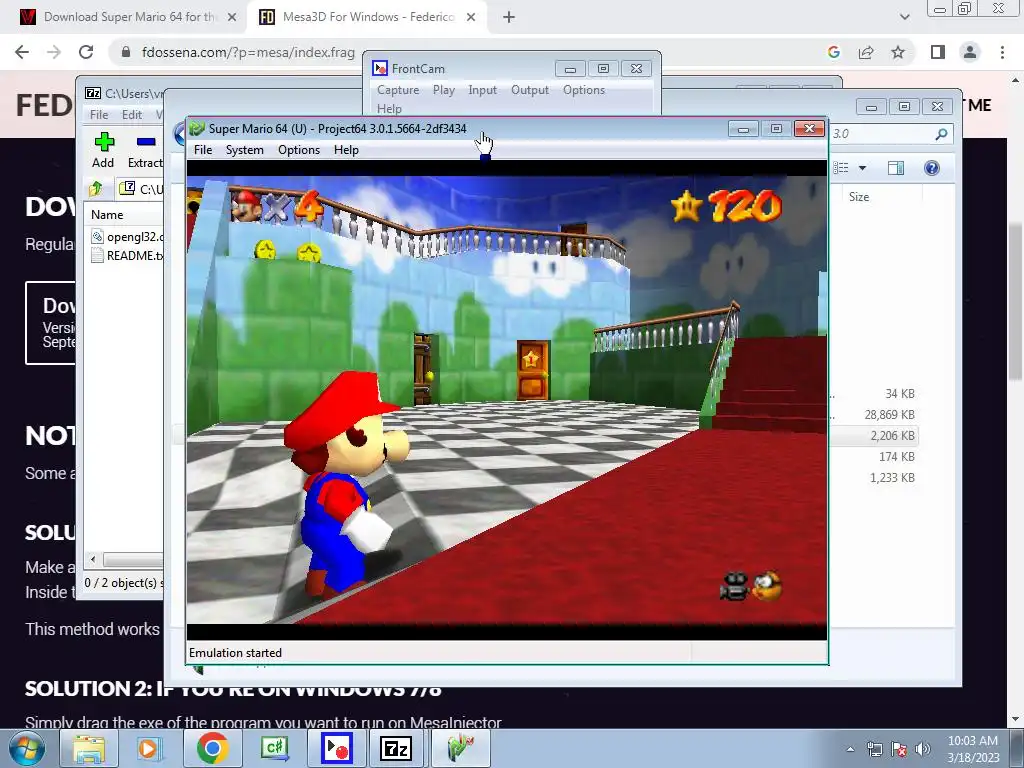Open FrontCam Help menu
Viewport: 1024px width, 768px height.
click(389, 108)
